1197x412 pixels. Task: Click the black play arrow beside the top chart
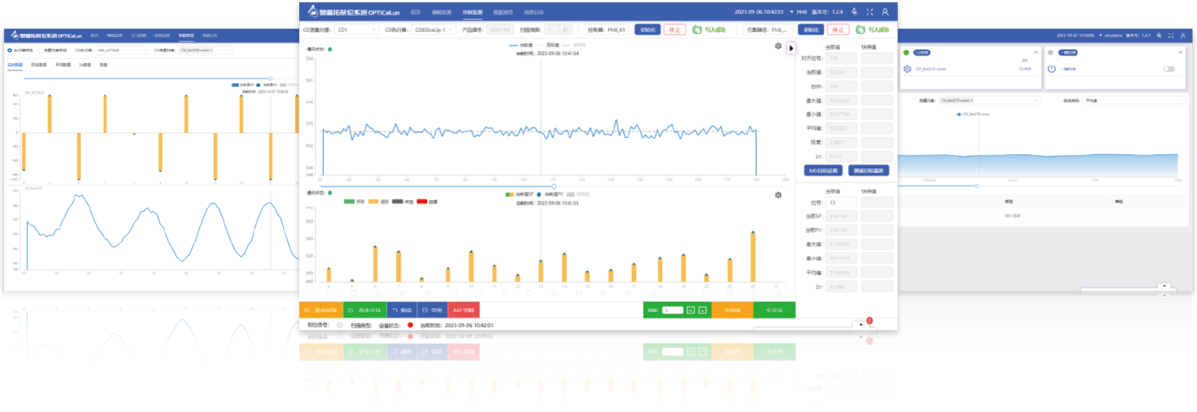[x=791, y=47]
